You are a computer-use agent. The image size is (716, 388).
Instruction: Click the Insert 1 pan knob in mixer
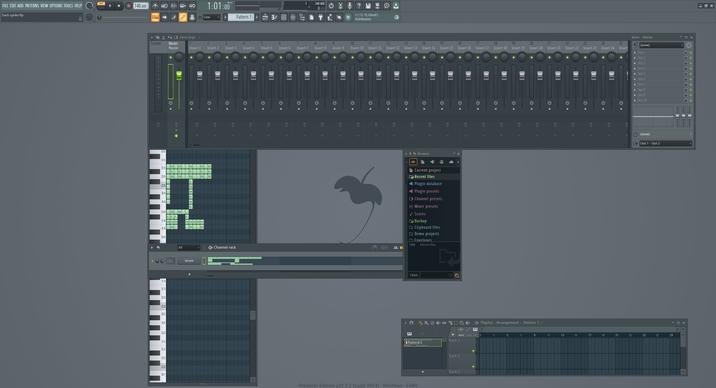pos(200,57)
